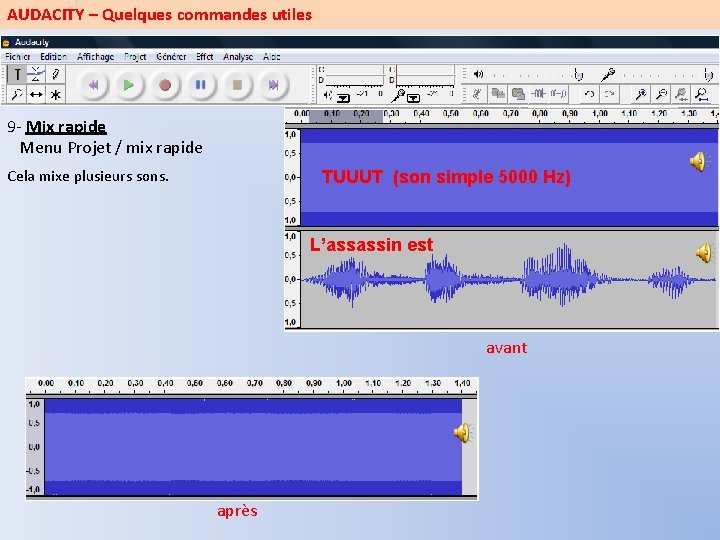
Task: Select the Selection (I-beam) tool
Action: [17, 74]
